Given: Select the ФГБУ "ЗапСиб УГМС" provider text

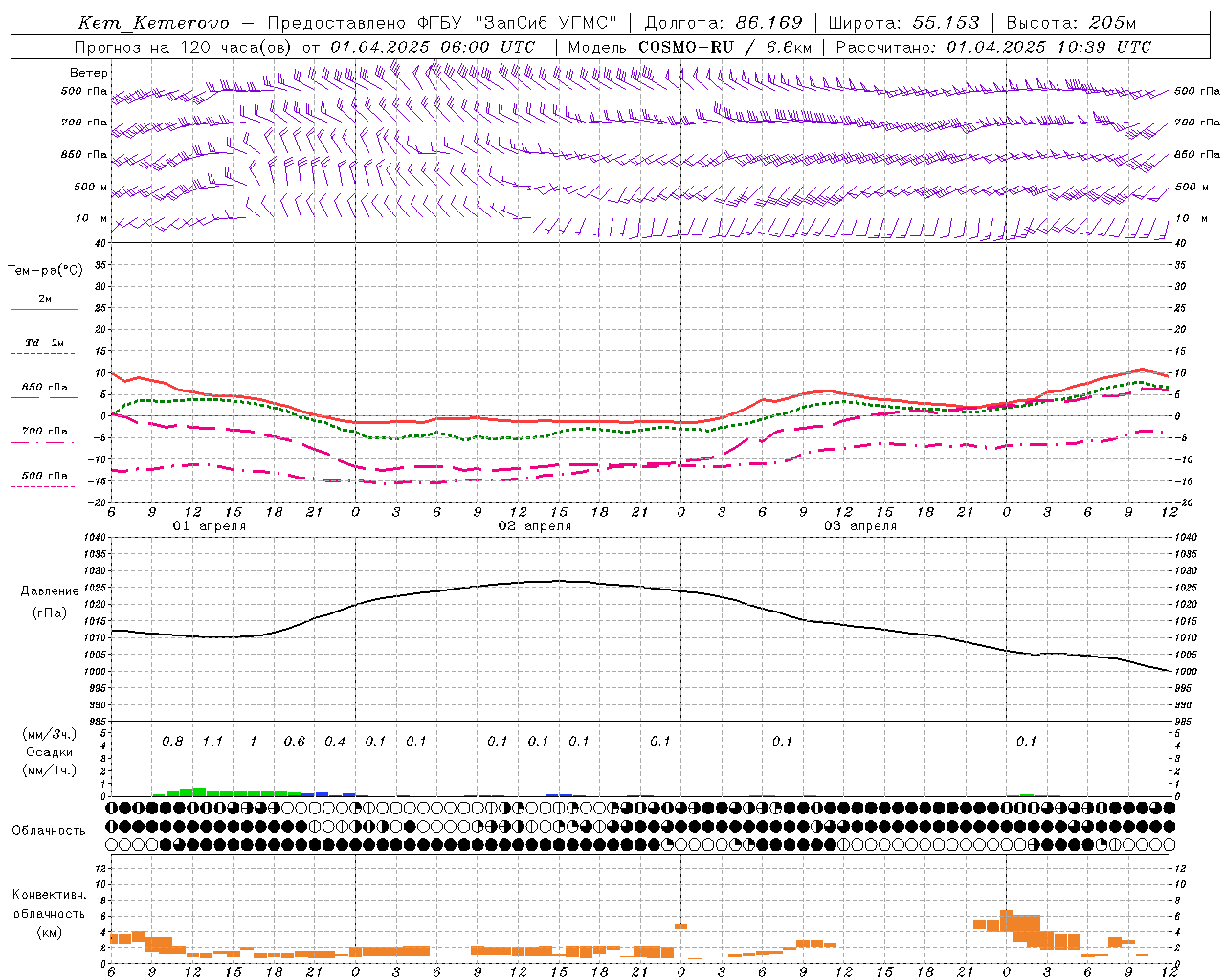Looking at the screenshot, I should click(x=517, y=23).
